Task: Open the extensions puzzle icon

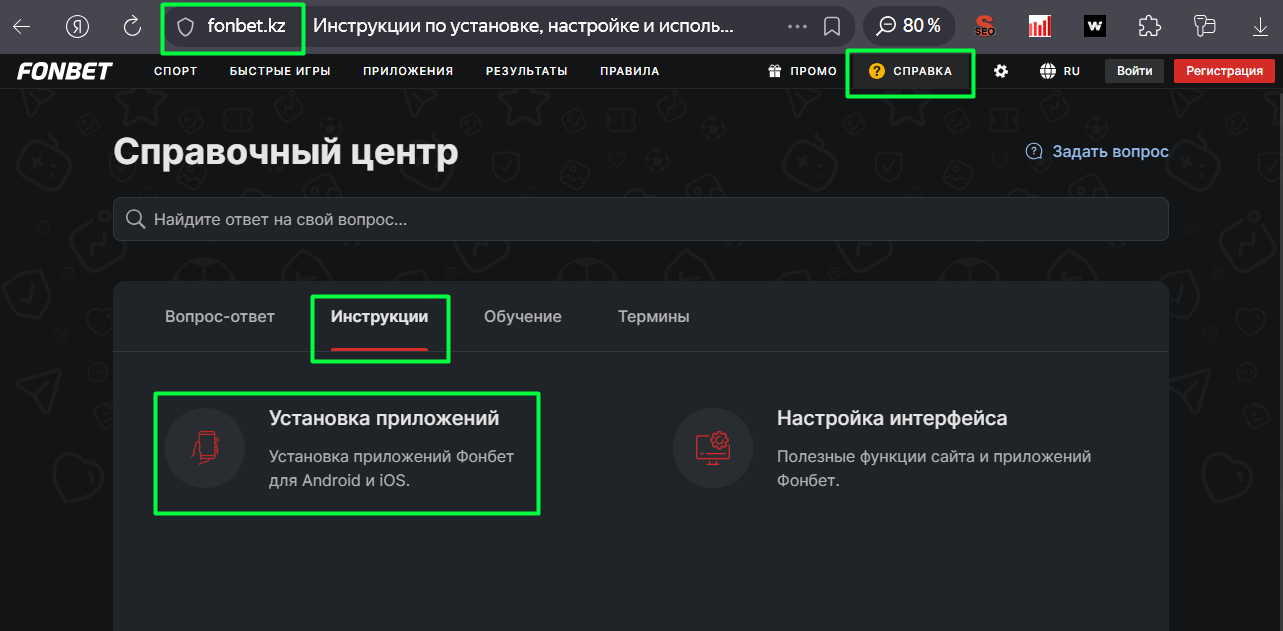Action: [x=1150, y=26]
